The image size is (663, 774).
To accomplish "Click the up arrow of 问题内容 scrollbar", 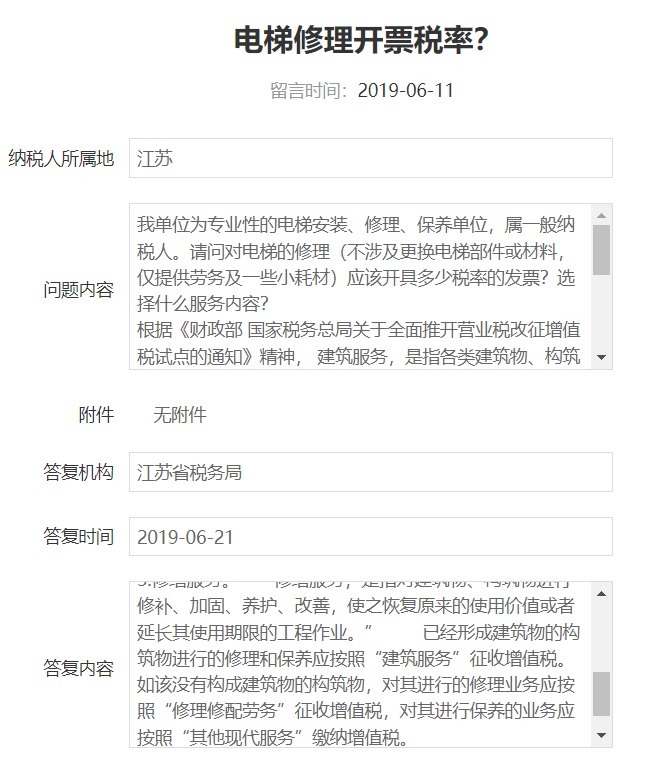I will coord(601,216).
